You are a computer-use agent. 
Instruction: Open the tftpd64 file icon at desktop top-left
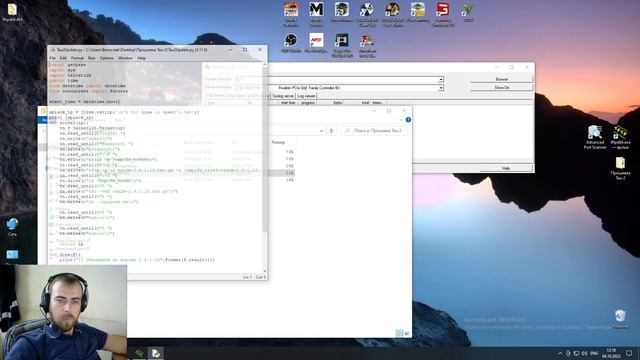pyautogui.click(x=12, y=12)
